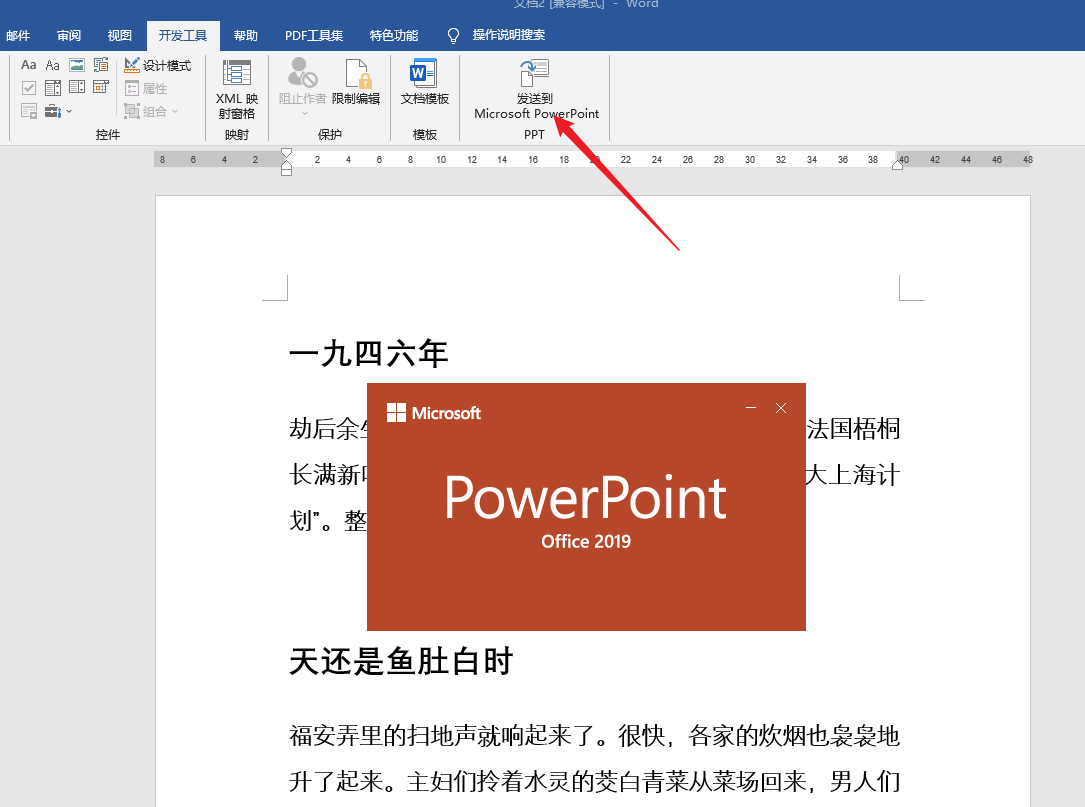Click the line starting 升了起来
Image resolution: width=1085 pixels, height=807 pixels.
pos(594,781)
